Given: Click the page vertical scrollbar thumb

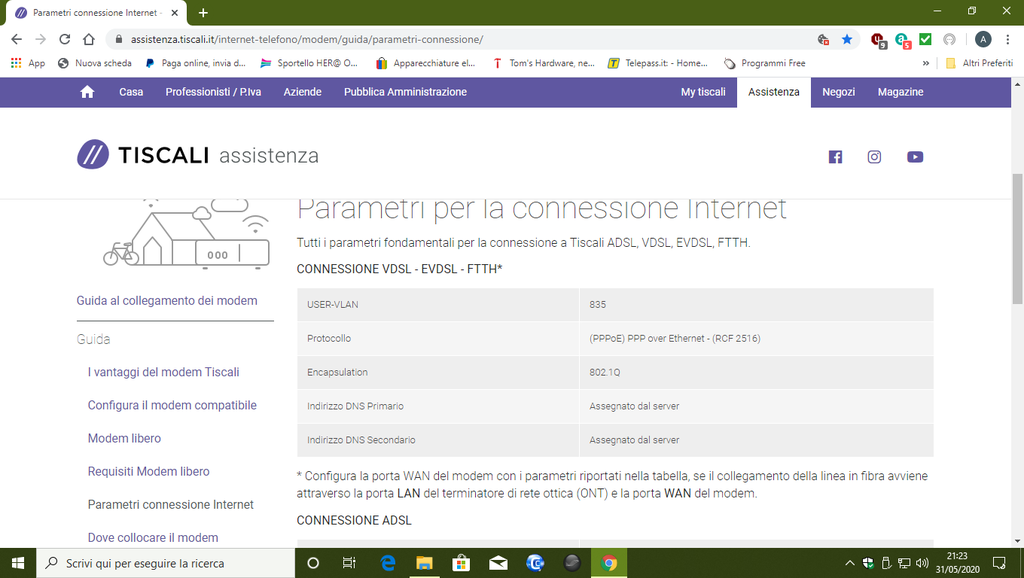Looking at the screenshot, I should coord(1017,238).
